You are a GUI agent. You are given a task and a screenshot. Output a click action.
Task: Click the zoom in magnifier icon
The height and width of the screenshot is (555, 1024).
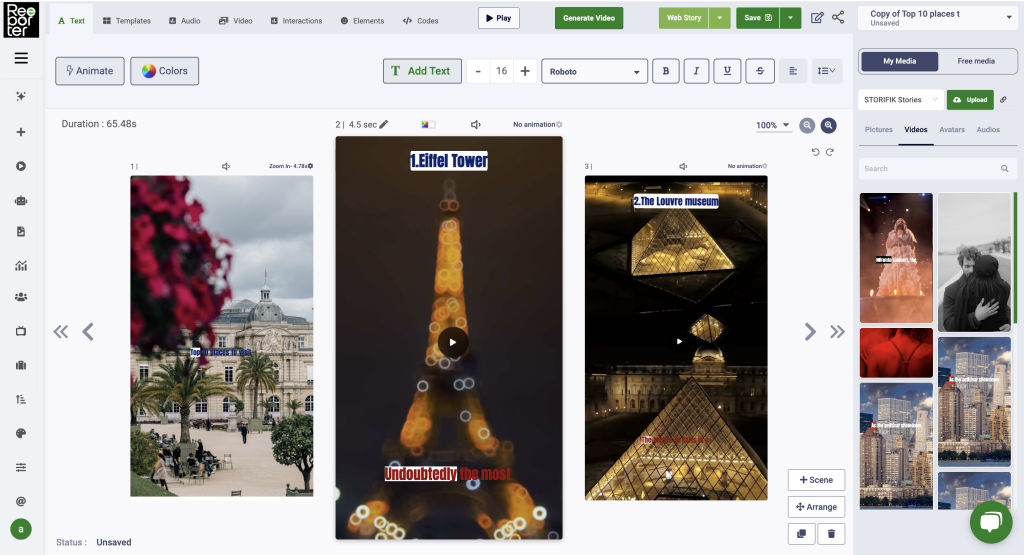point(828,125)
